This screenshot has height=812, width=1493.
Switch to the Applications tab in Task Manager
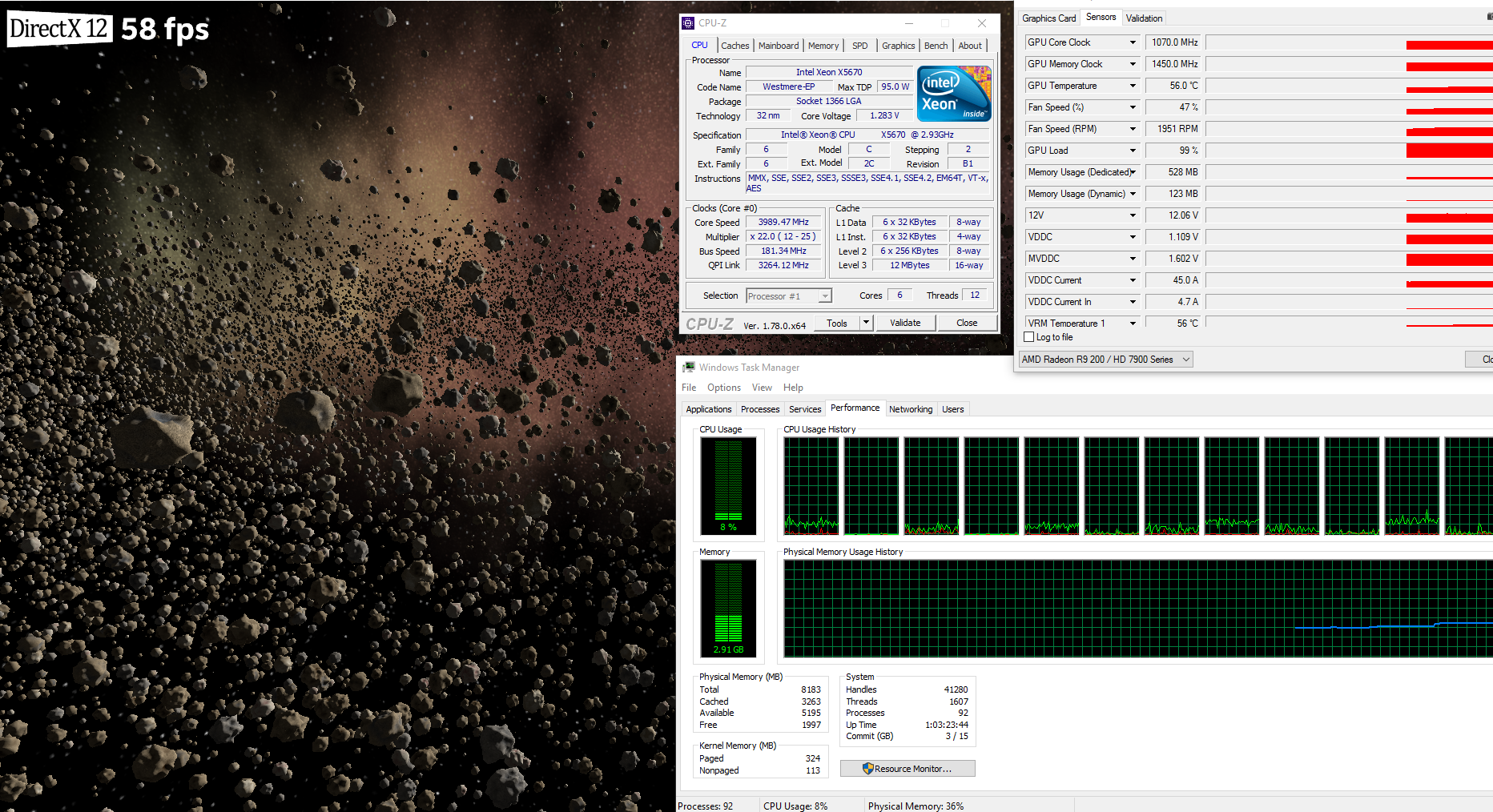coord(709,409)
